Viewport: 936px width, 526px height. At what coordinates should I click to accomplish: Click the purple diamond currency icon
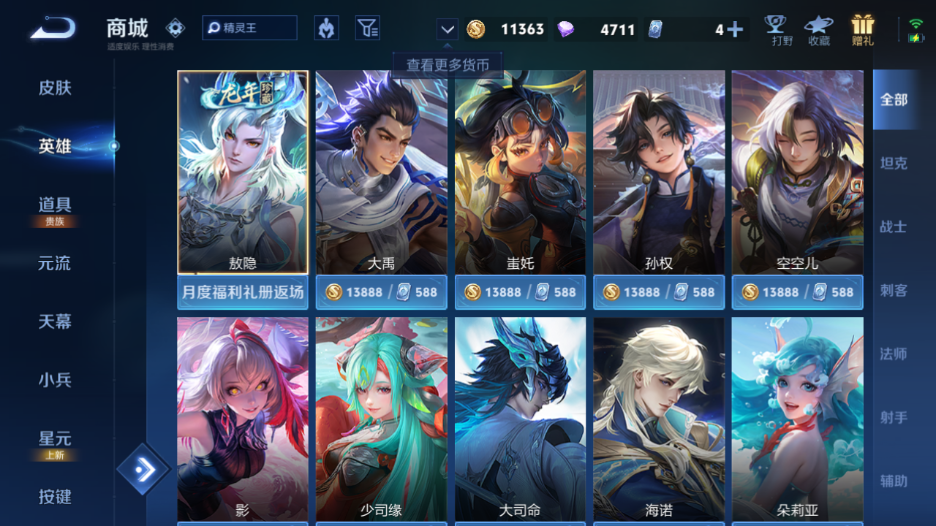point(565,29)
